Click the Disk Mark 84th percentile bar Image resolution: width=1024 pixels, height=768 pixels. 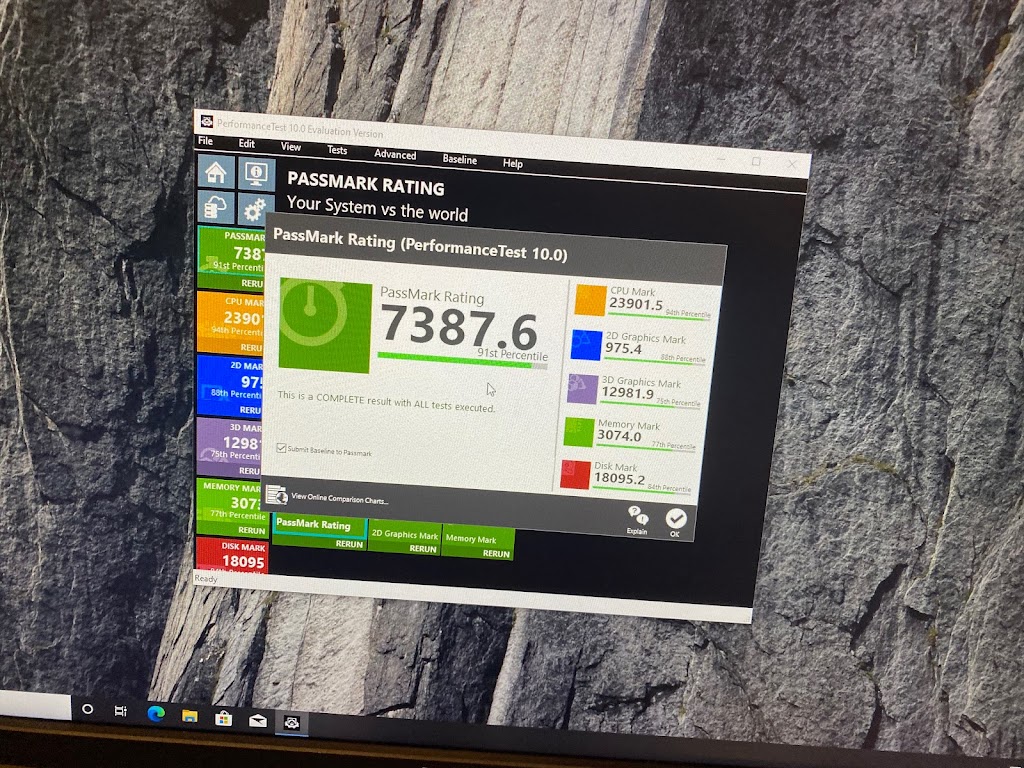coord(642,490)
